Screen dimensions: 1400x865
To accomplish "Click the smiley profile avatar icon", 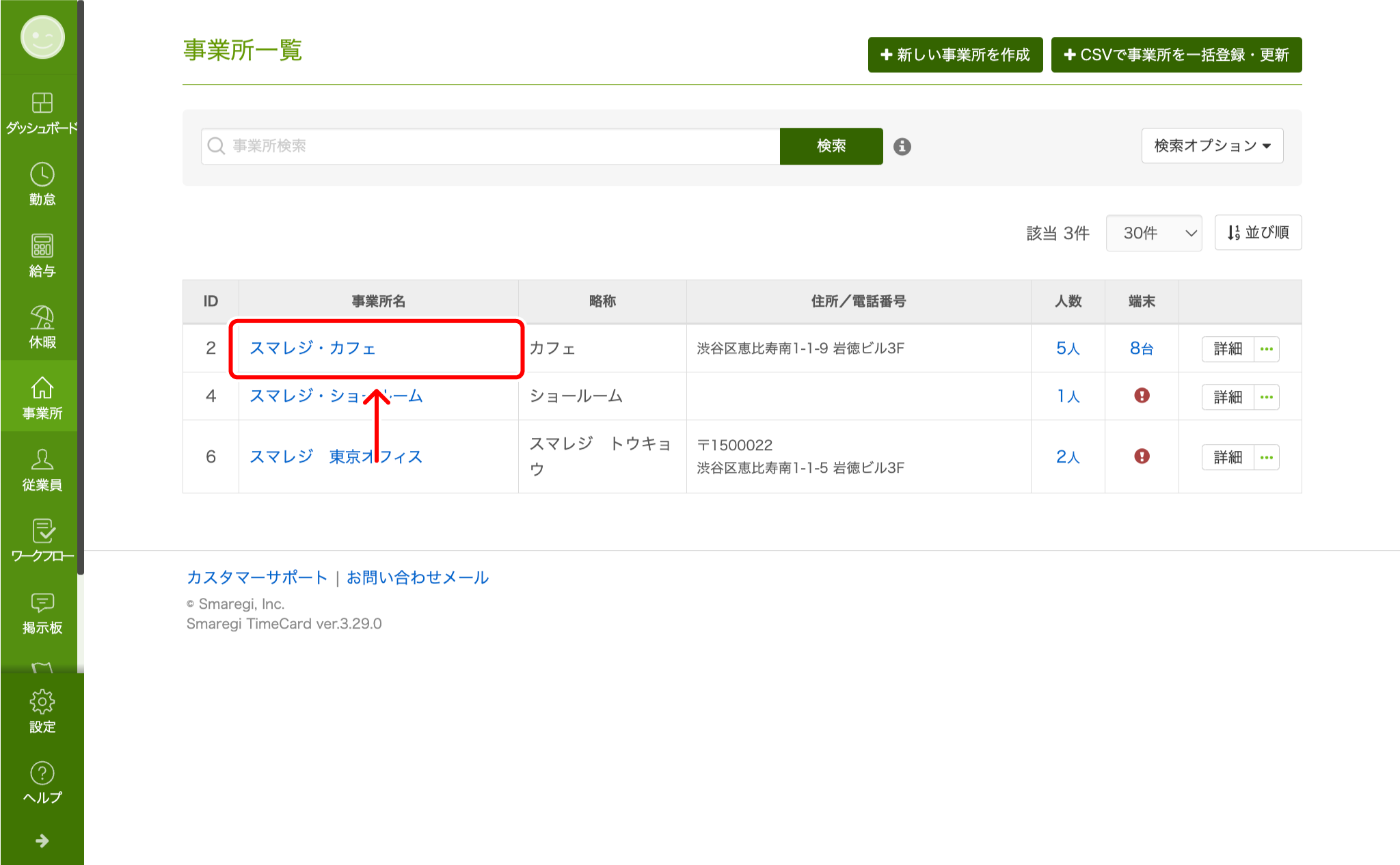I will tap(42, 37).
